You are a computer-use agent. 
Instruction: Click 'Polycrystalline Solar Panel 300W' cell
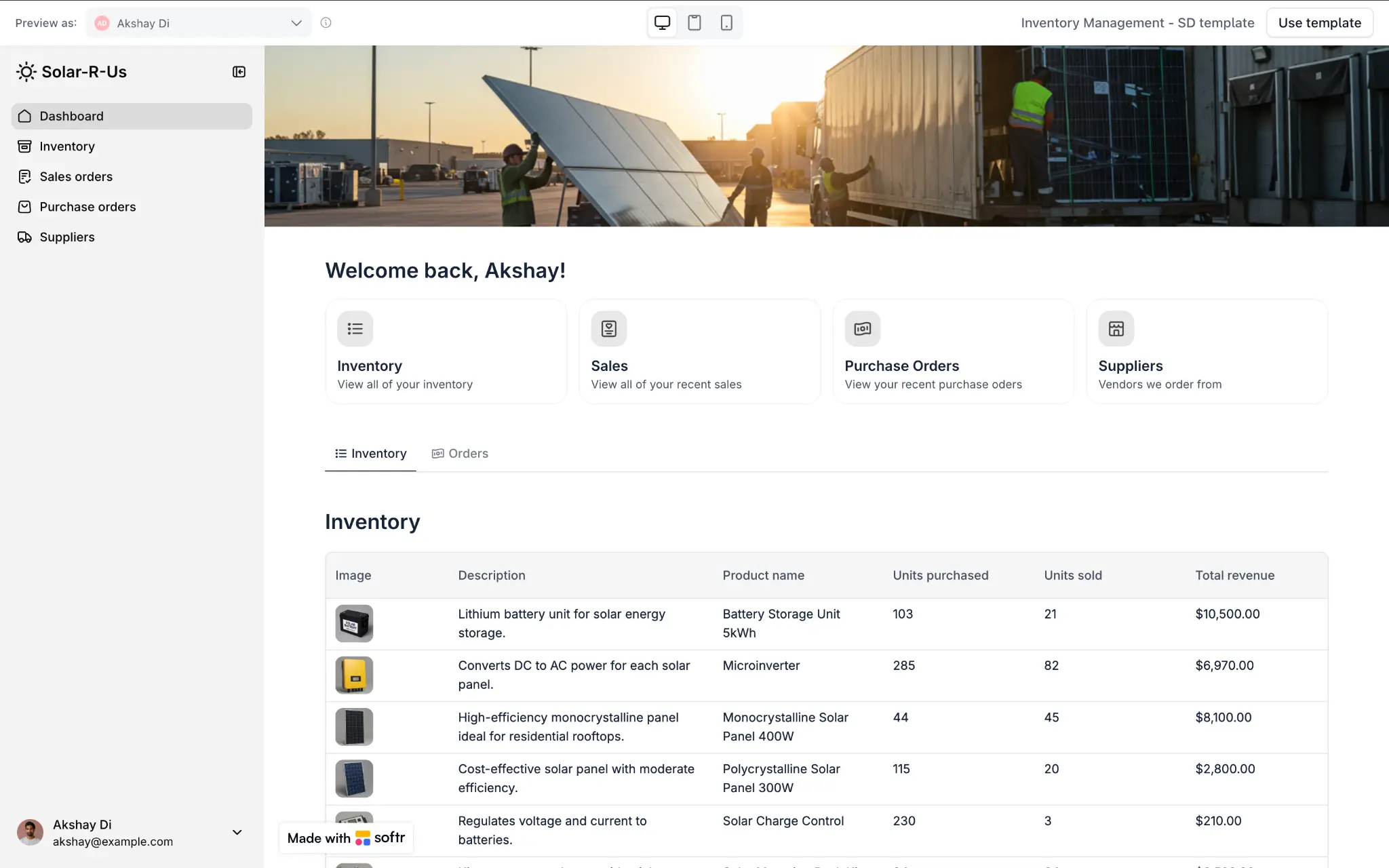(781, 778)
